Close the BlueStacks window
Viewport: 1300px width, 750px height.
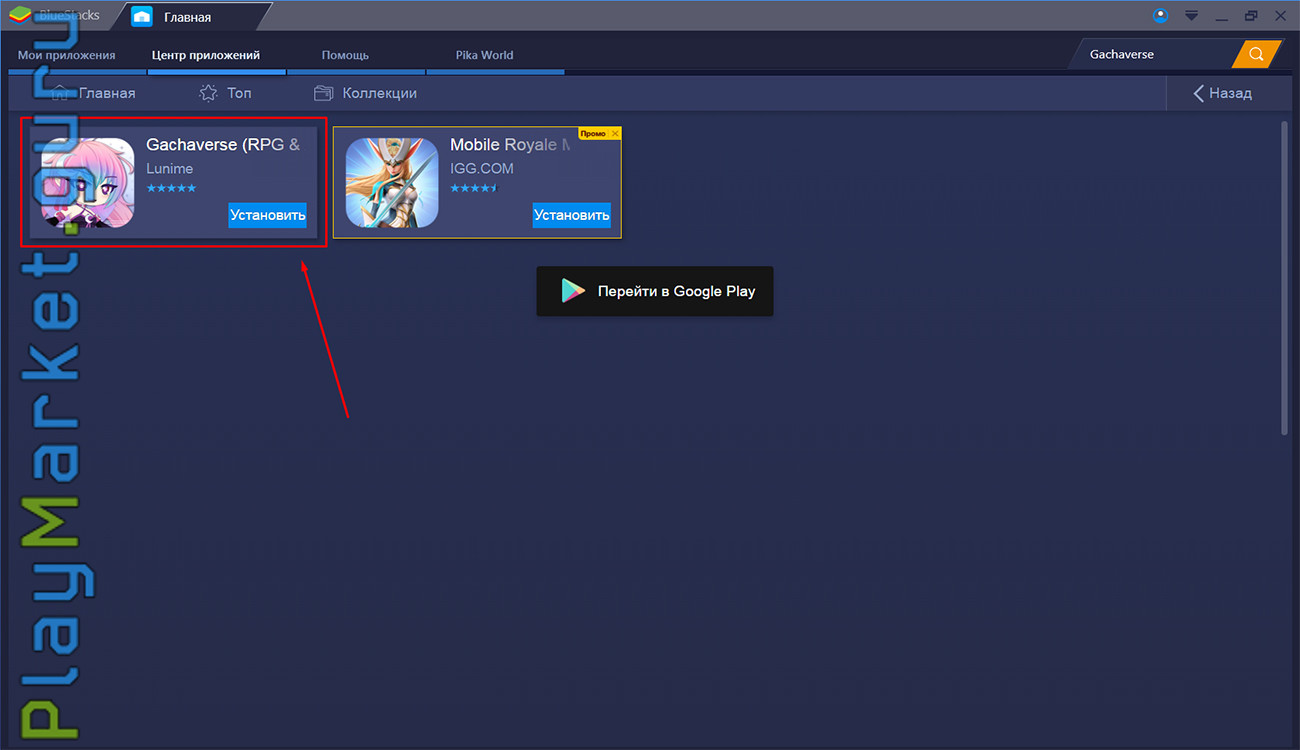click(1280, 16)
